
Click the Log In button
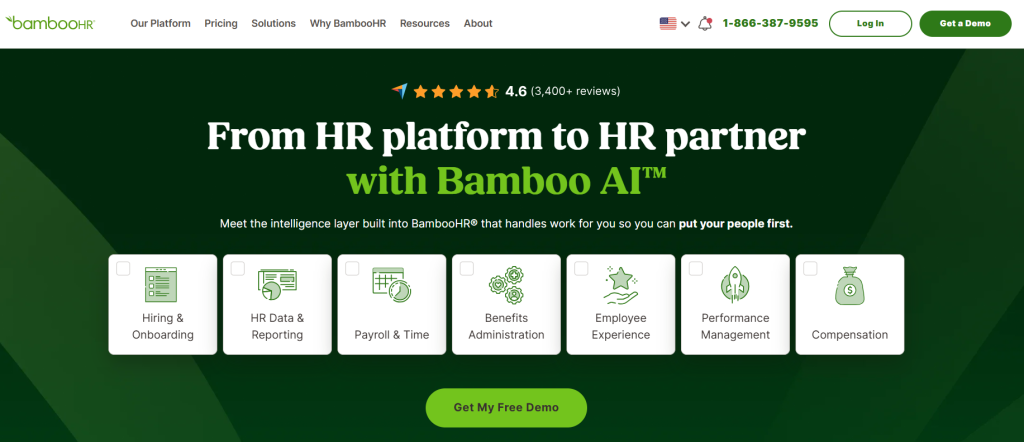[x=871, y=24]
